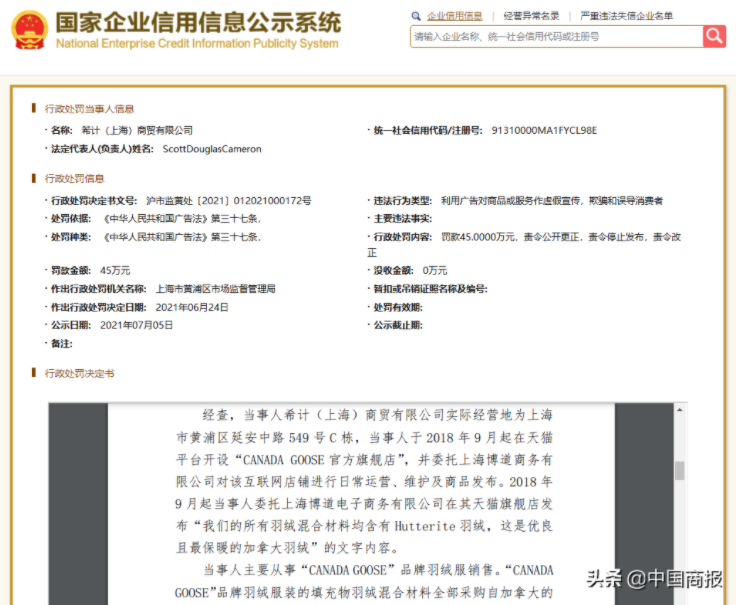Click the company name 希计（上海）商贸有限公司
Image resolution: width=736 pixels, height=605 pixels.
(x=137, y=130)
